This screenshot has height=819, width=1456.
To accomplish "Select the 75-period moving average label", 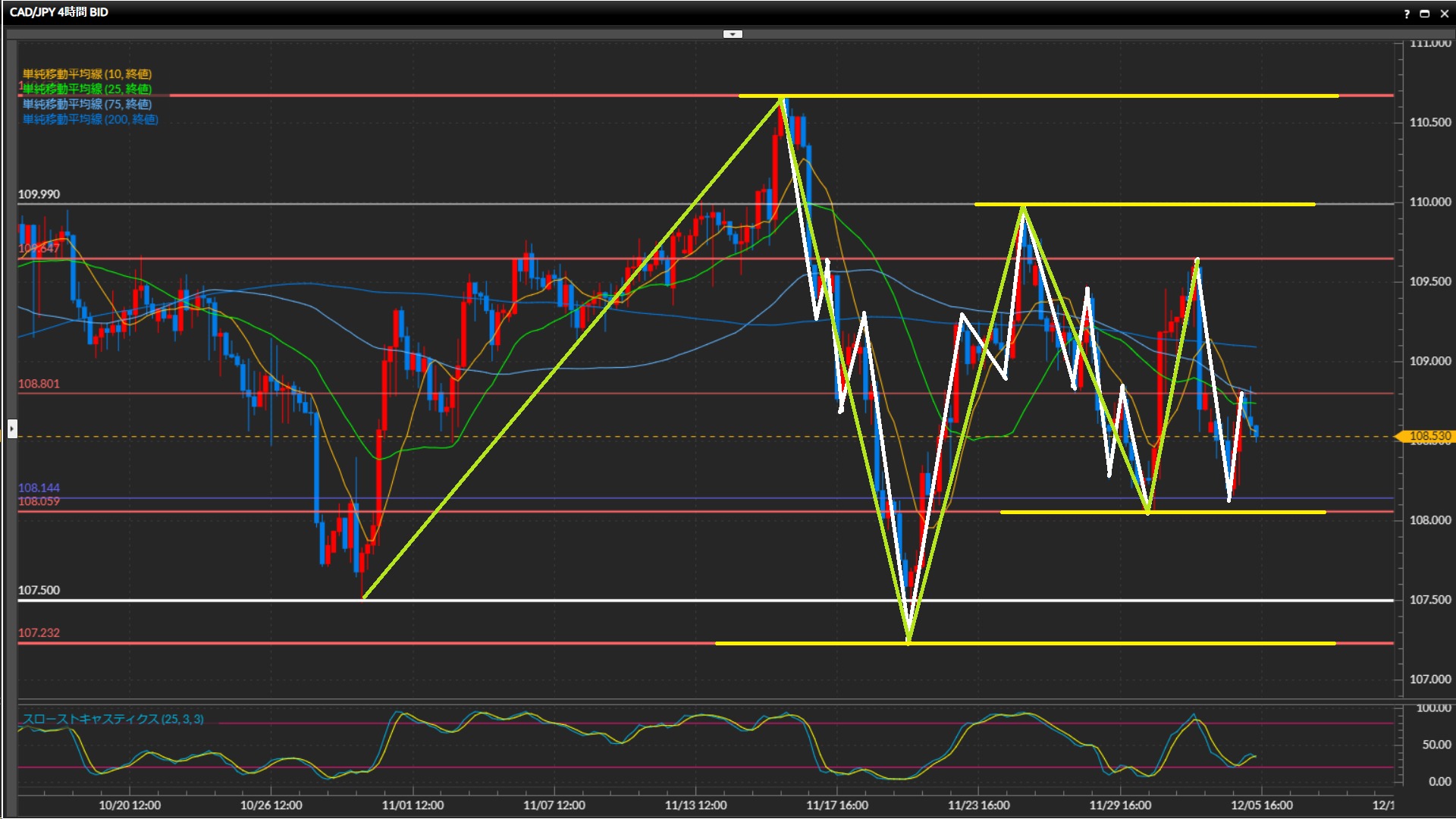I will (x=87, y=104).
